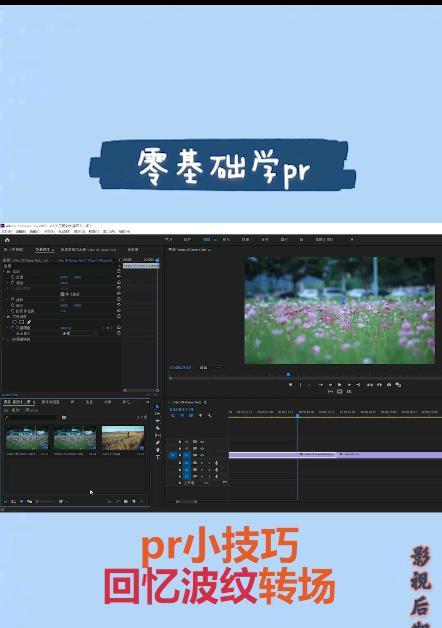Select the Pen tool in the tools panel
Image resolution: width=442 pixels, height=628 pixels.
pos(157,443)
